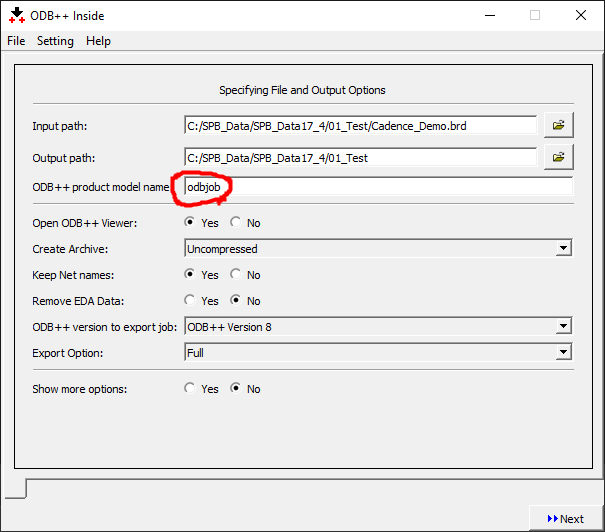This screenshot has width=605, height=532.
Task: Browse for the Output path folder
Action: click(558, 157)
